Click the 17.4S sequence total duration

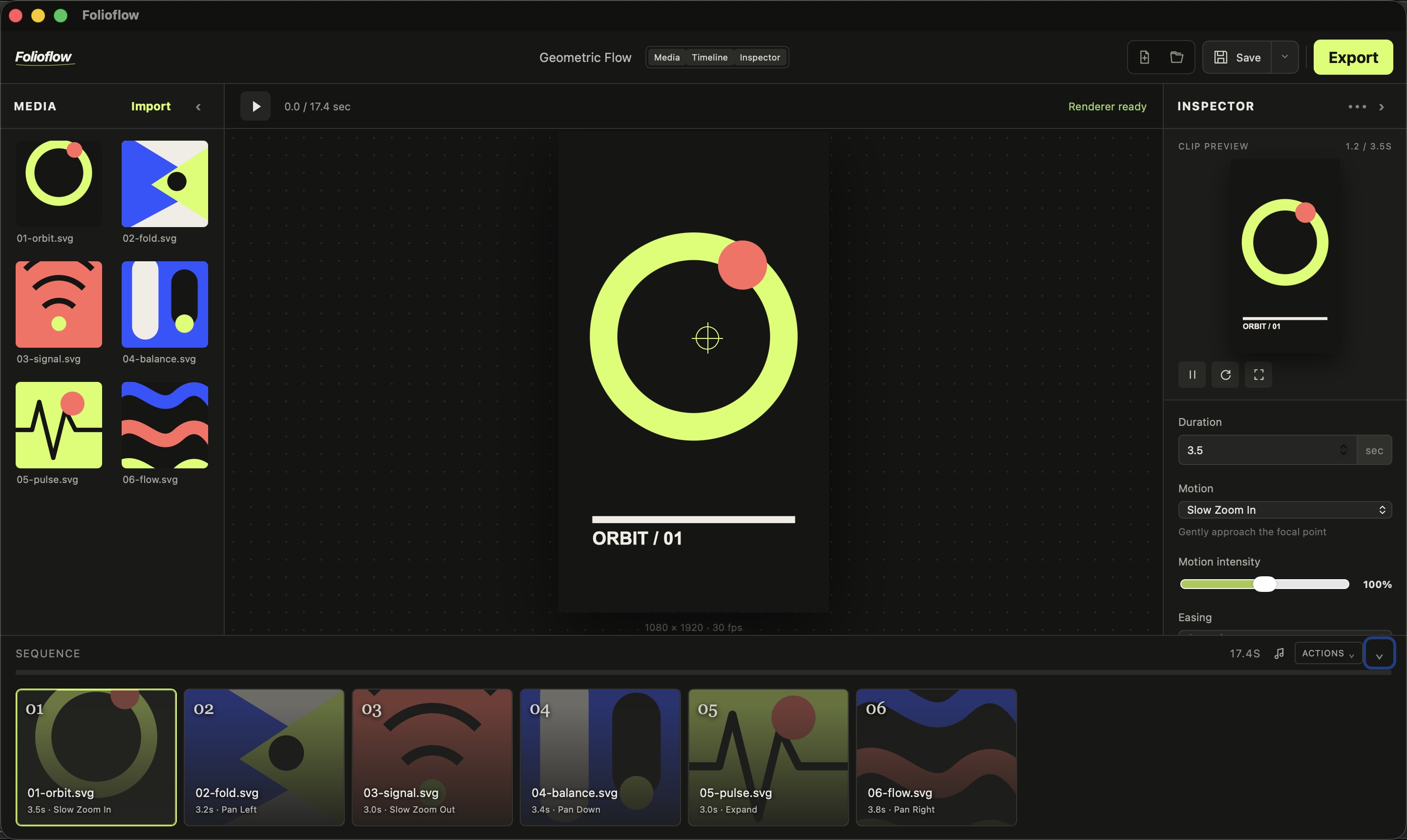(x=1244, y=654)
